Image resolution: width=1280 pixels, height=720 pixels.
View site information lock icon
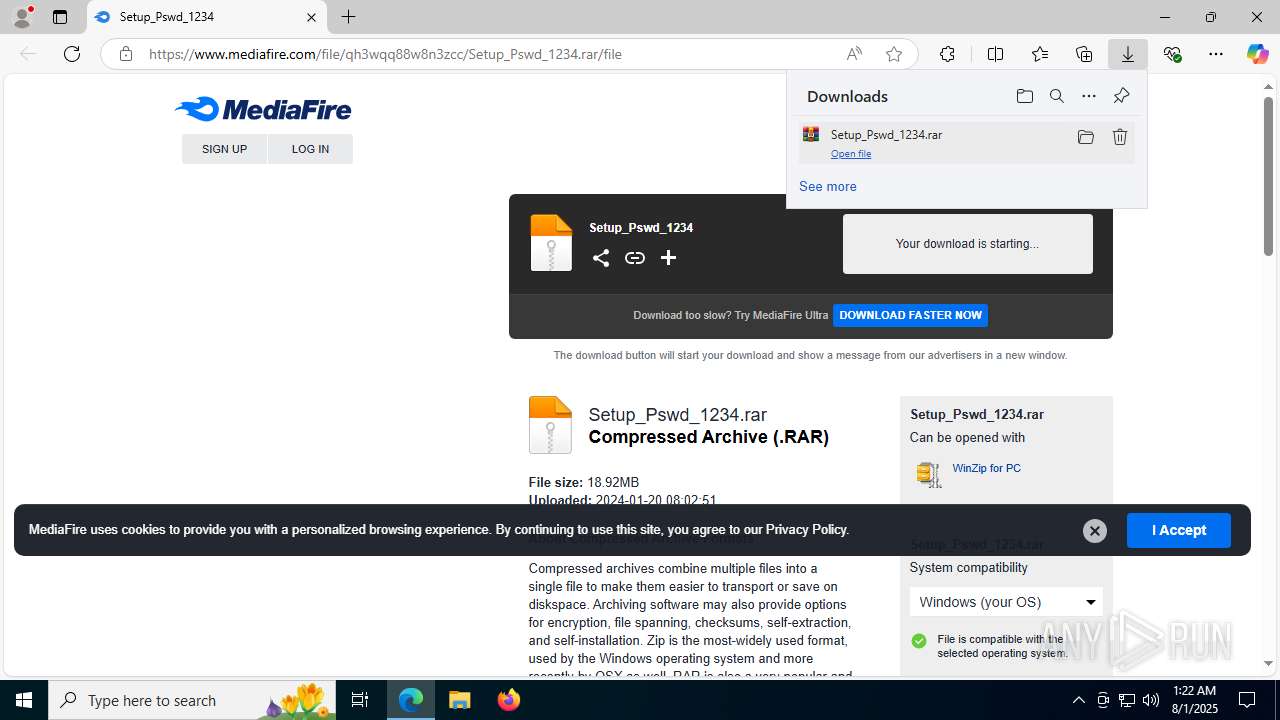pos(125,54)
